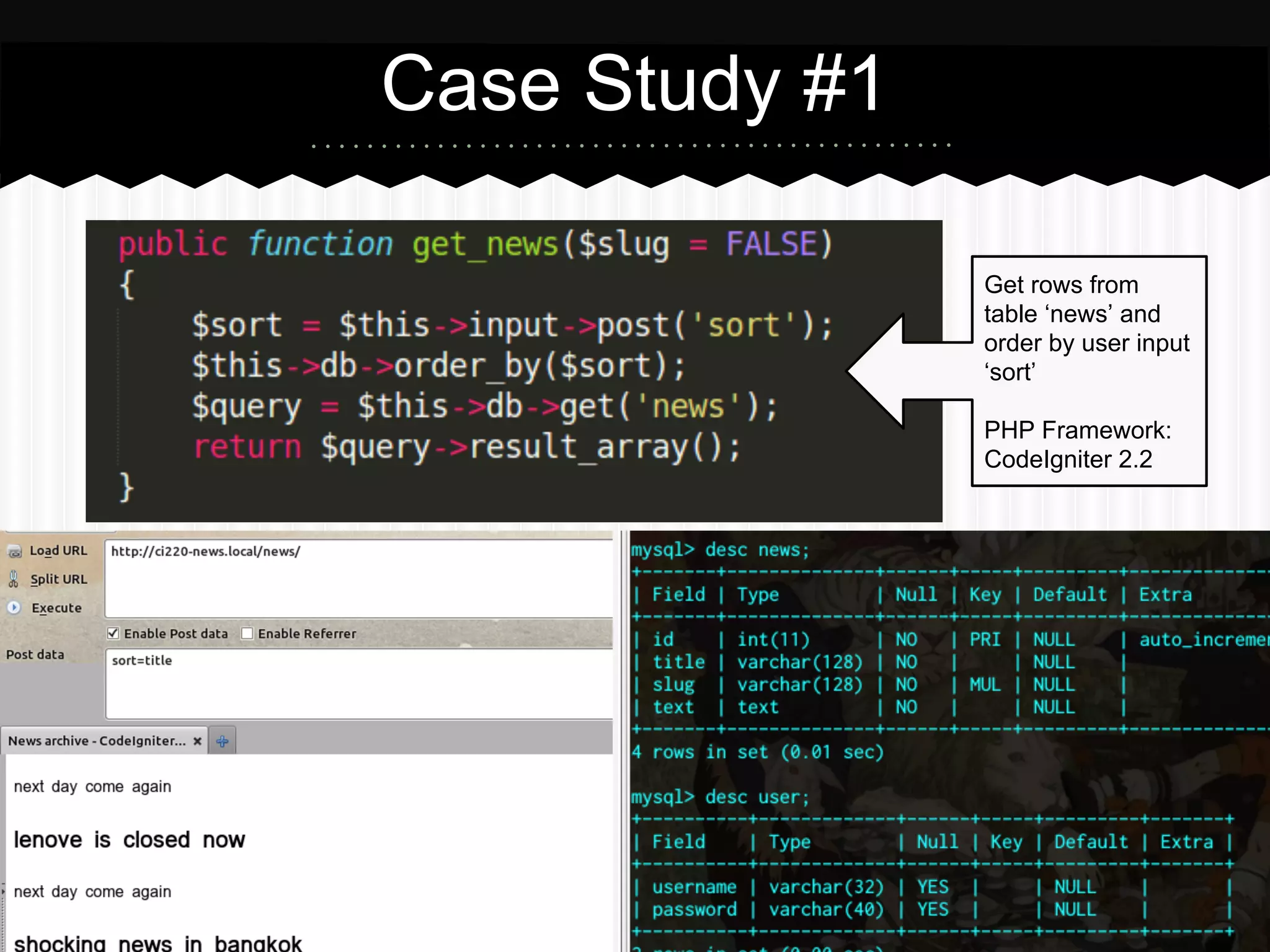Select the News archive - CodeIgniter tab

coord(105,741)
